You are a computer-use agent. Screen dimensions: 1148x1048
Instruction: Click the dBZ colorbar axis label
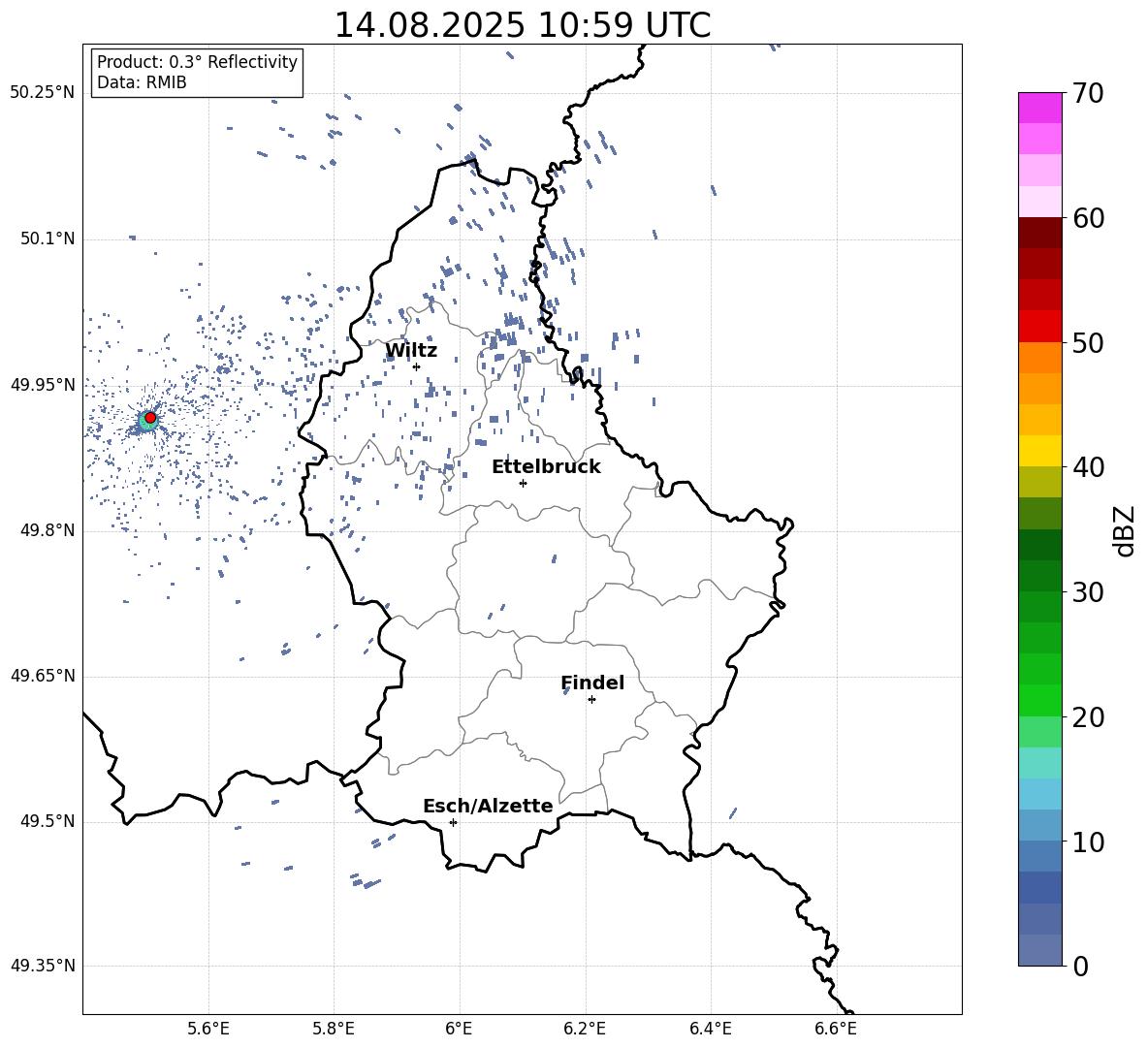[1124, 531]
